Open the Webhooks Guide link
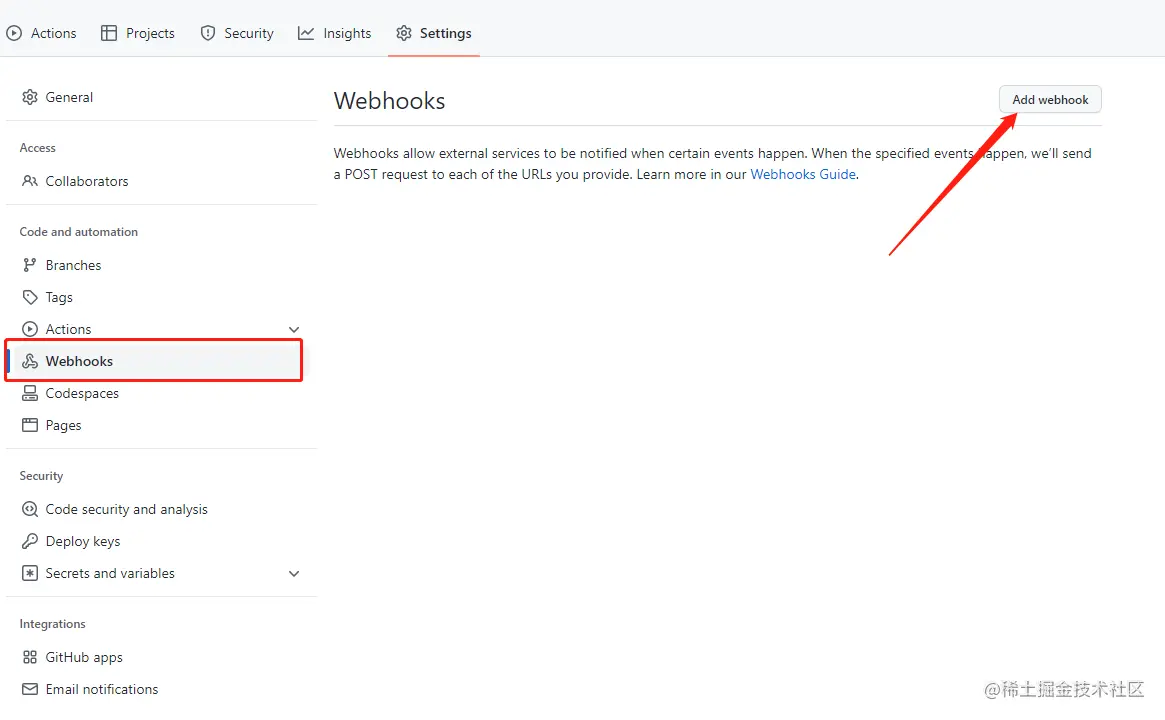Screen dimensions: 1165x720 click(803, 174)
